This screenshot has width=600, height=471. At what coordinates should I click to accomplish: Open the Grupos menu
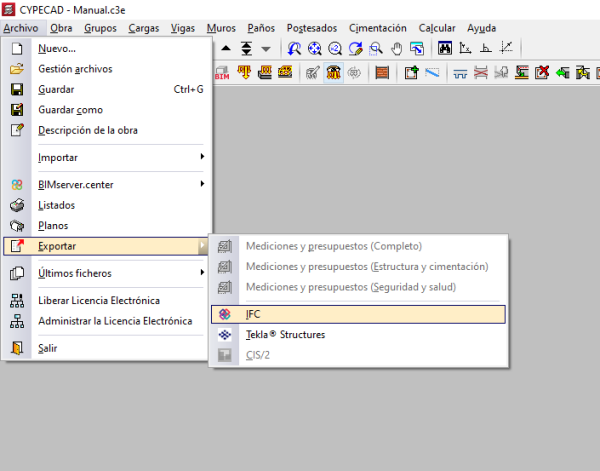tap(100, 28)
